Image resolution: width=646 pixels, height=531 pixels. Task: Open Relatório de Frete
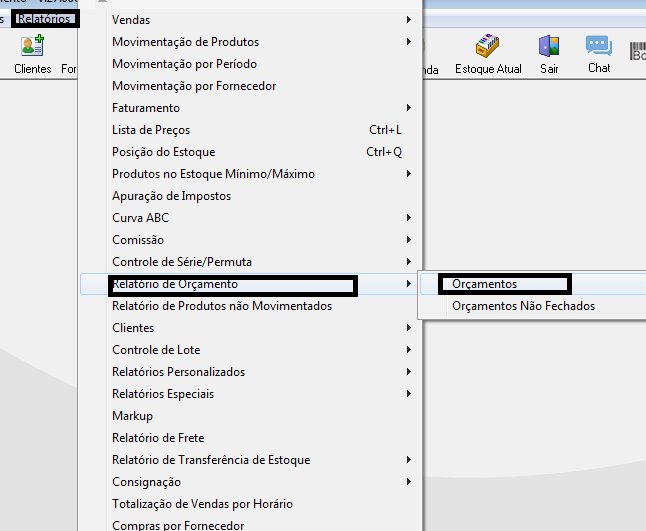pos(250,437)
